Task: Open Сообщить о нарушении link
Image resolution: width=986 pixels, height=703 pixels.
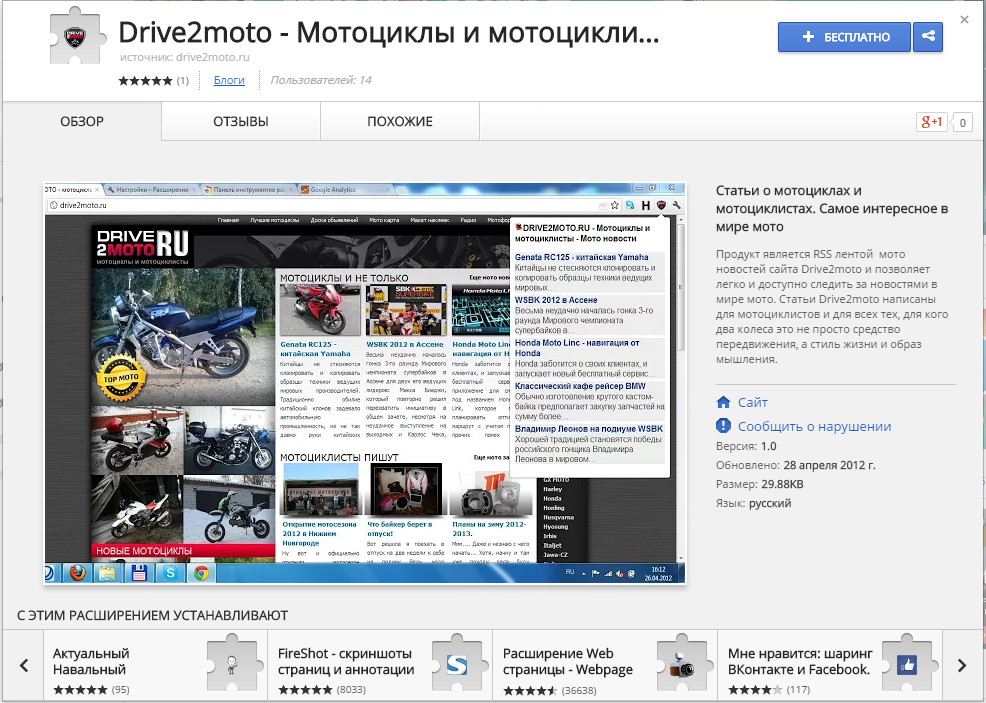Action: [814, 426]
